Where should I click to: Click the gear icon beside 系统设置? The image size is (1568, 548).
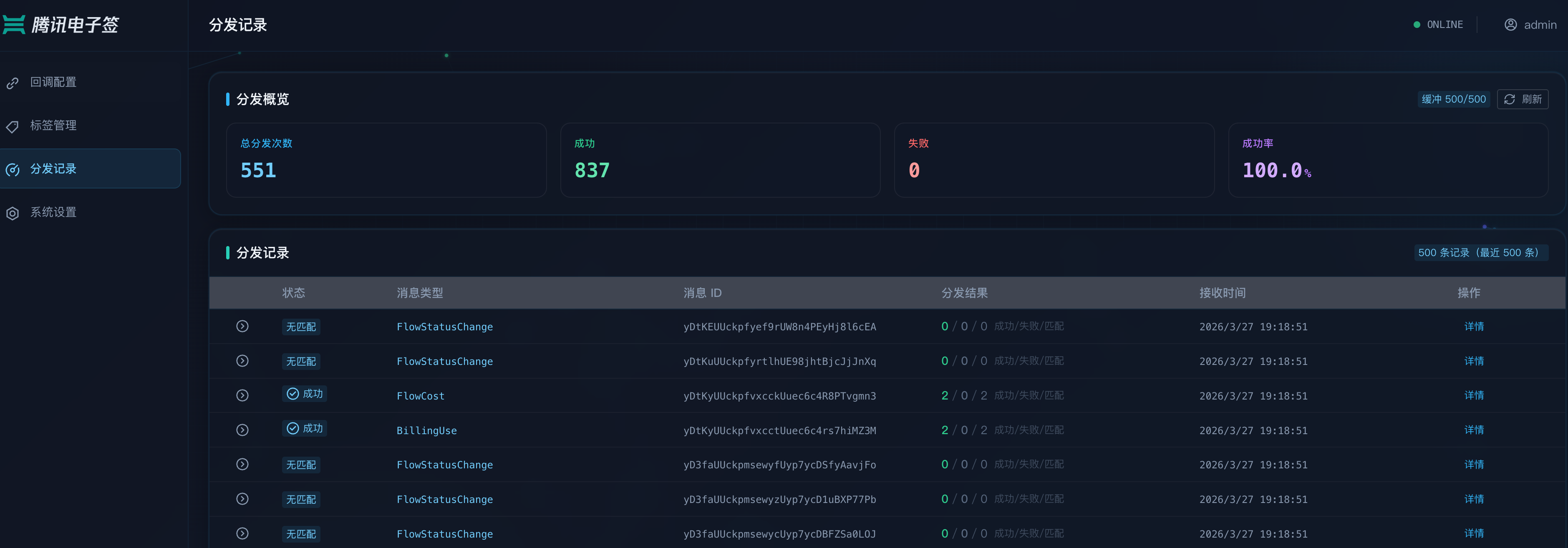click(x=13, y=213)
